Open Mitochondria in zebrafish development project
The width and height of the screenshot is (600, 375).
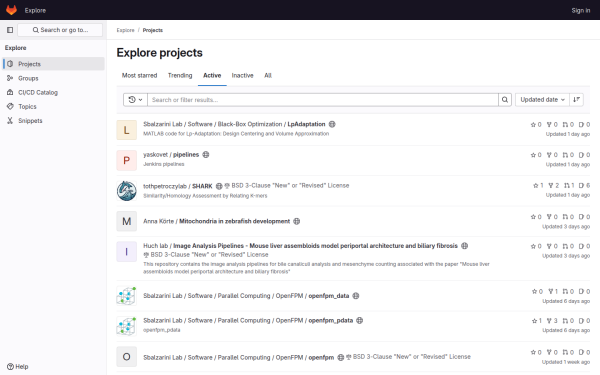(217, 221)
